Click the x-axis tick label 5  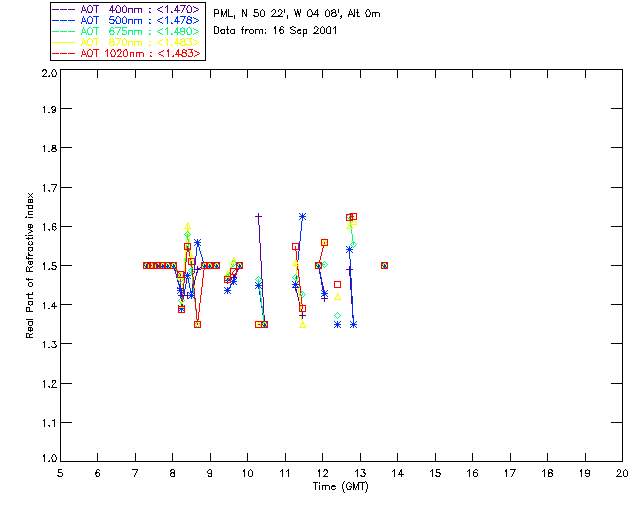click(60, 473)
